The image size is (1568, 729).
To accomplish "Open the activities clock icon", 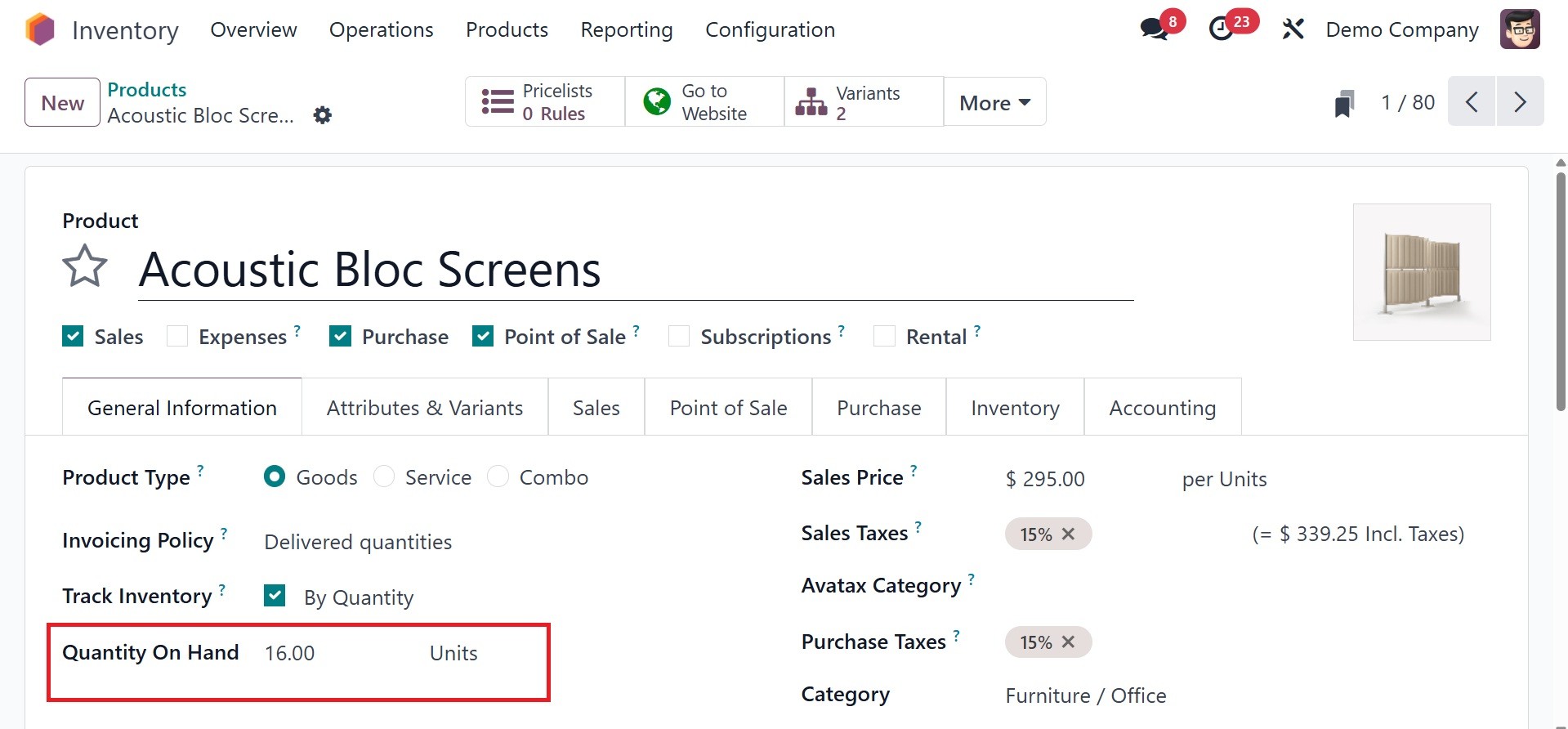I will pos(1222,29).
